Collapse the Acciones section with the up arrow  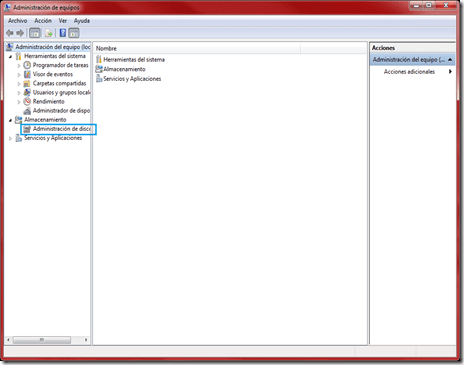click(450, 60)
